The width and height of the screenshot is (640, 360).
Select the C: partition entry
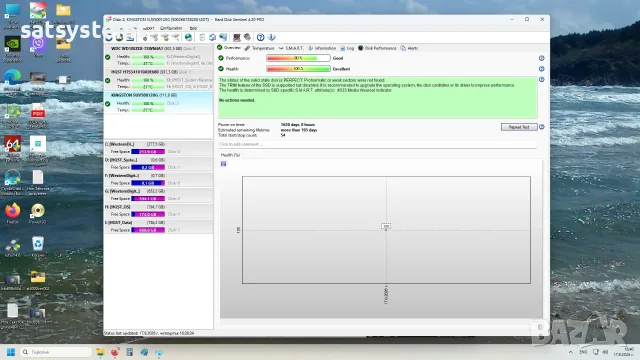pos(158,148)
